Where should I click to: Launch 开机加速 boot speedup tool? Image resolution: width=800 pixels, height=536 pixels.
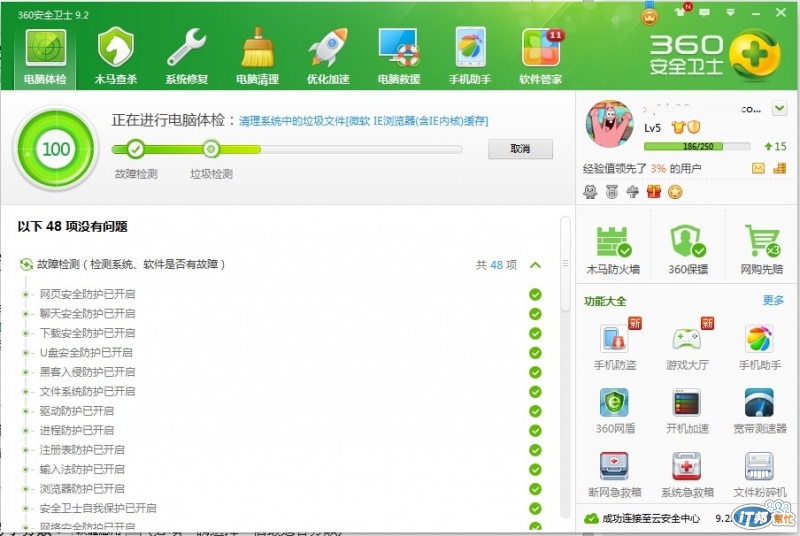(x=687, y=411)
